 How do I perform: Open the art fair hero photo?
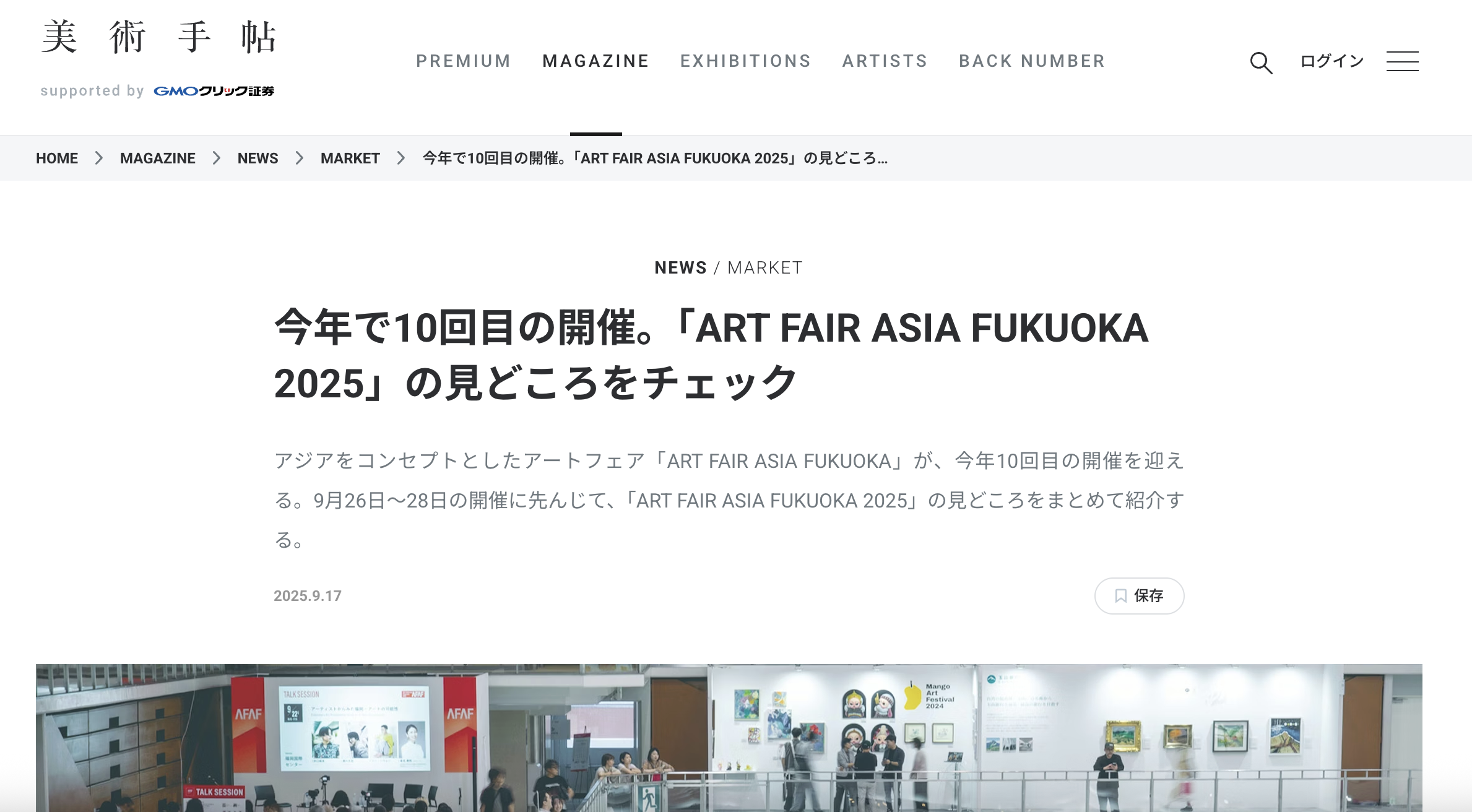(x=729, y=738)
